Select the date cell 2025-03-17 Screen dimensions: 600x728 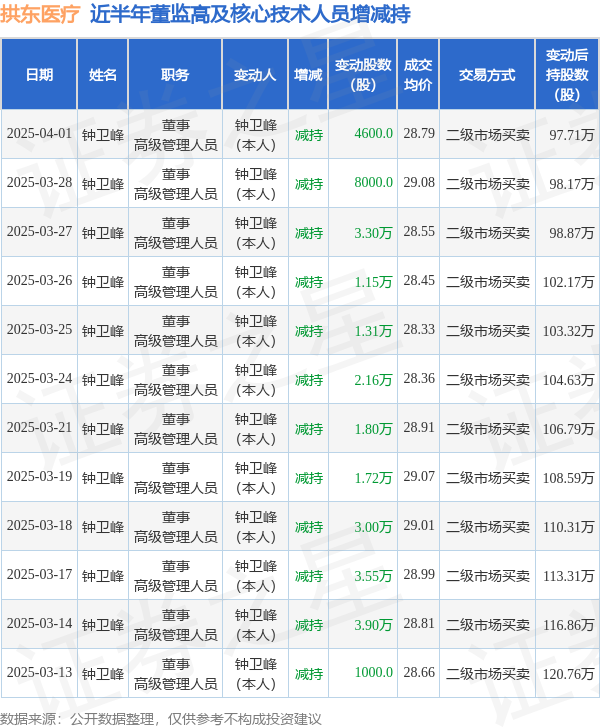point(39,575)
